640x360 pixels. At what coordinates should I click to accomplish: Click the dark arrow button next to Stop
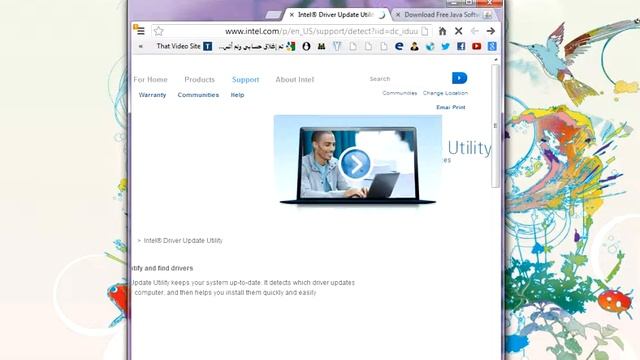pos(491,31)
